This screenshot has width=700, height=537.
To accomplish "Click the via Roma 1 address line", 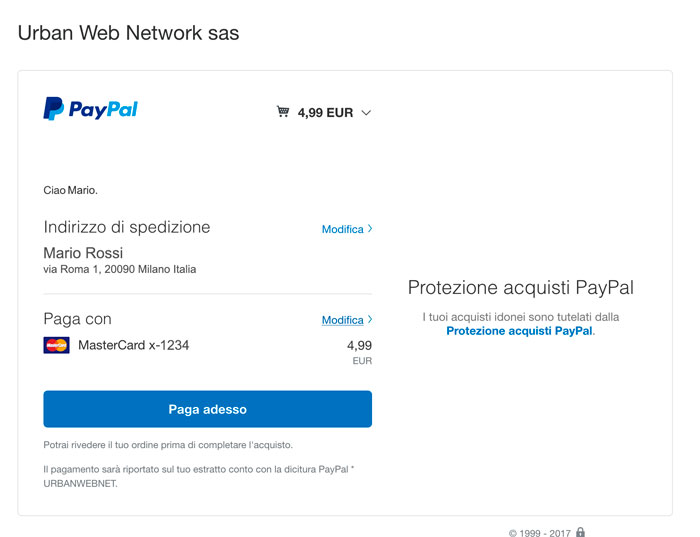I will (x=120, y=269).
